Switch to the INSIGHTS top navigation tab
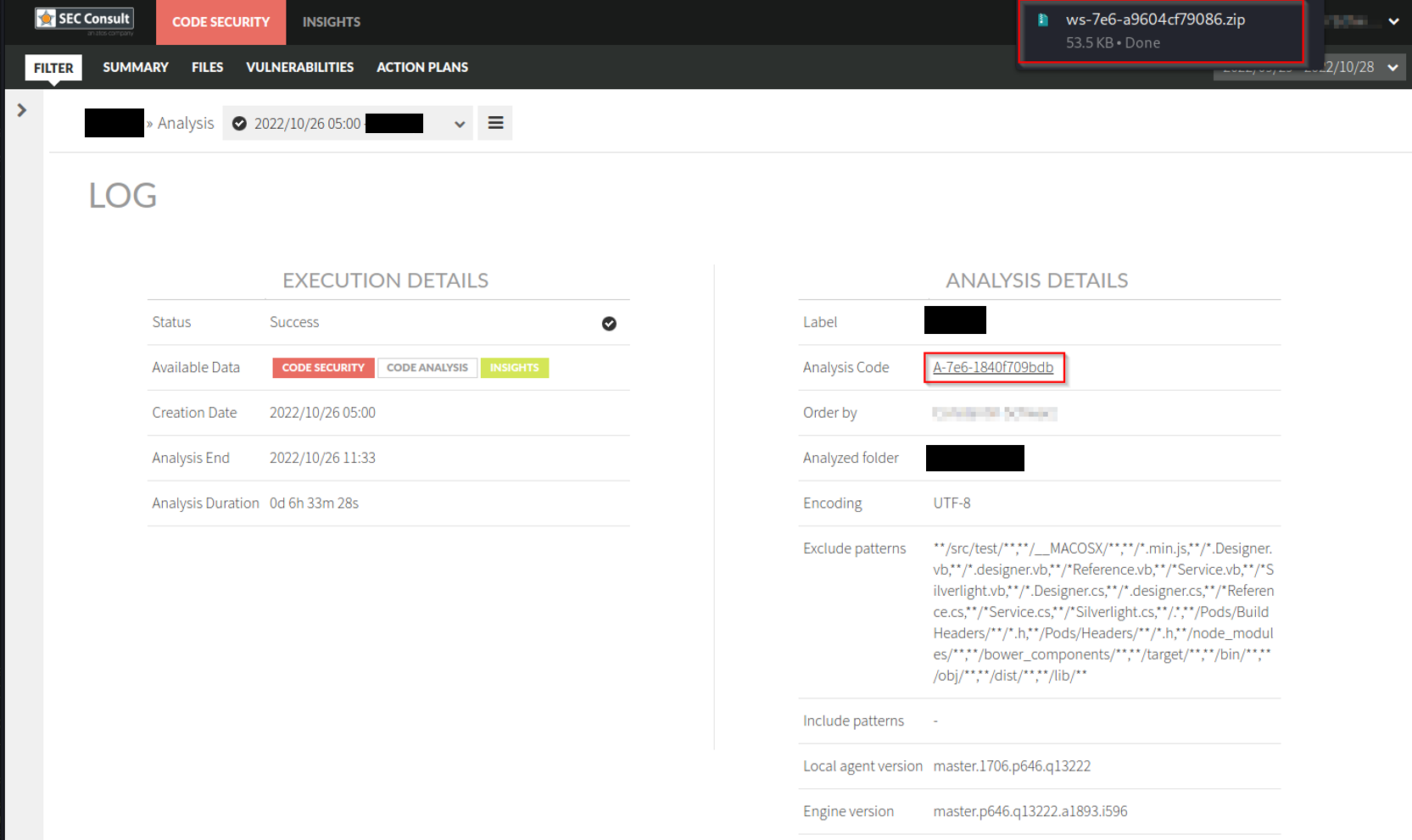 (331, 22)
